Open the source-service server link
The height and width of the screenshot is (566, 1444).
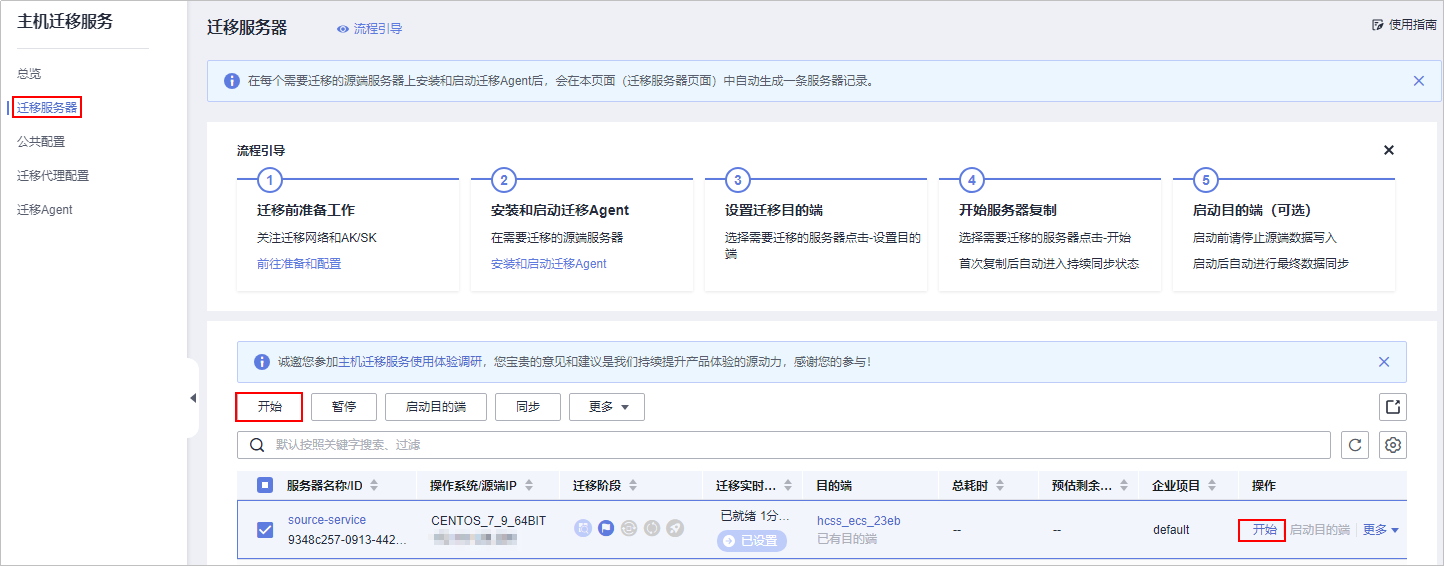(327, 520)
